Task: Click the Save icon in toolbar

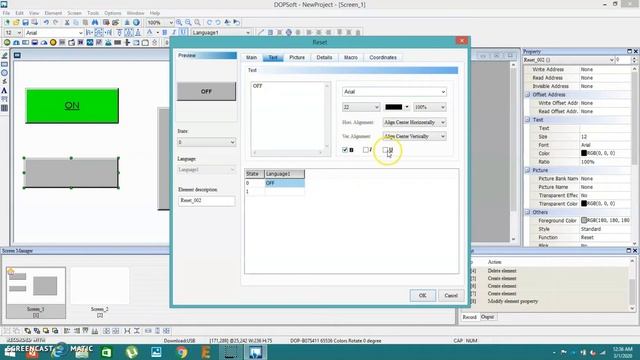Action: [x=25, y=22]
